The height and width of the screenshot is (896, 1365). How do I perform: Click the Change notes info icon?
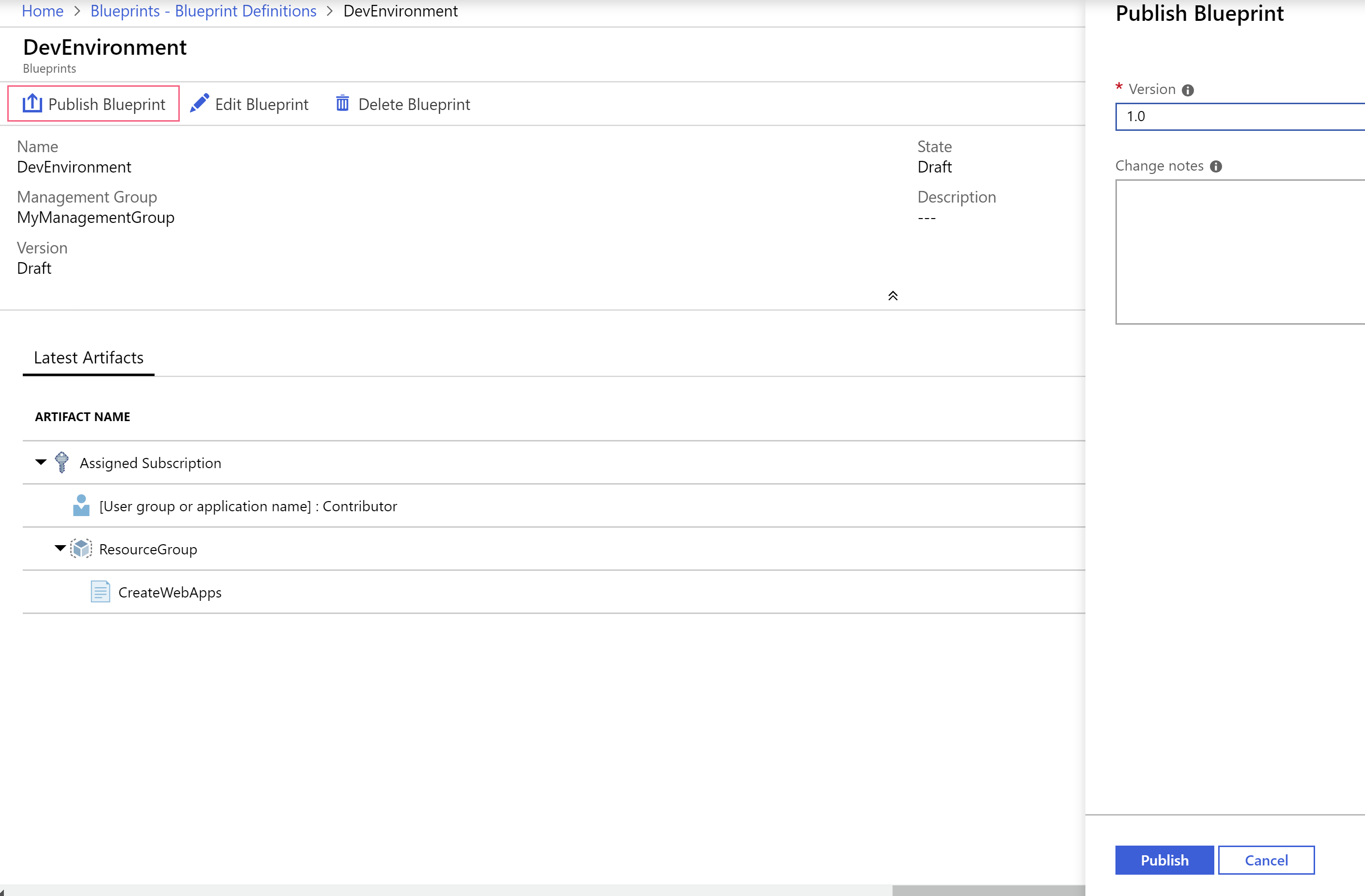[1216, 166]
